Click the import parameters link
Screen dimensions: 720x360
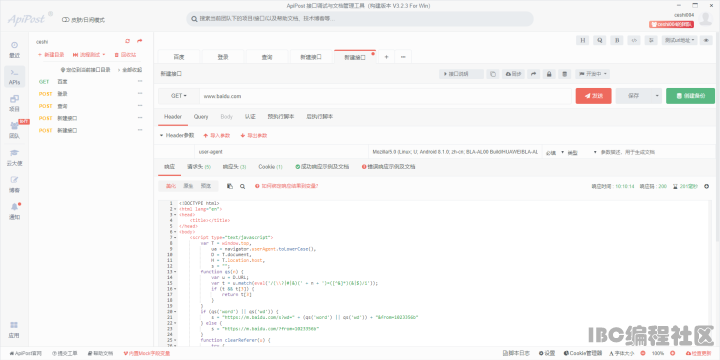216,135
